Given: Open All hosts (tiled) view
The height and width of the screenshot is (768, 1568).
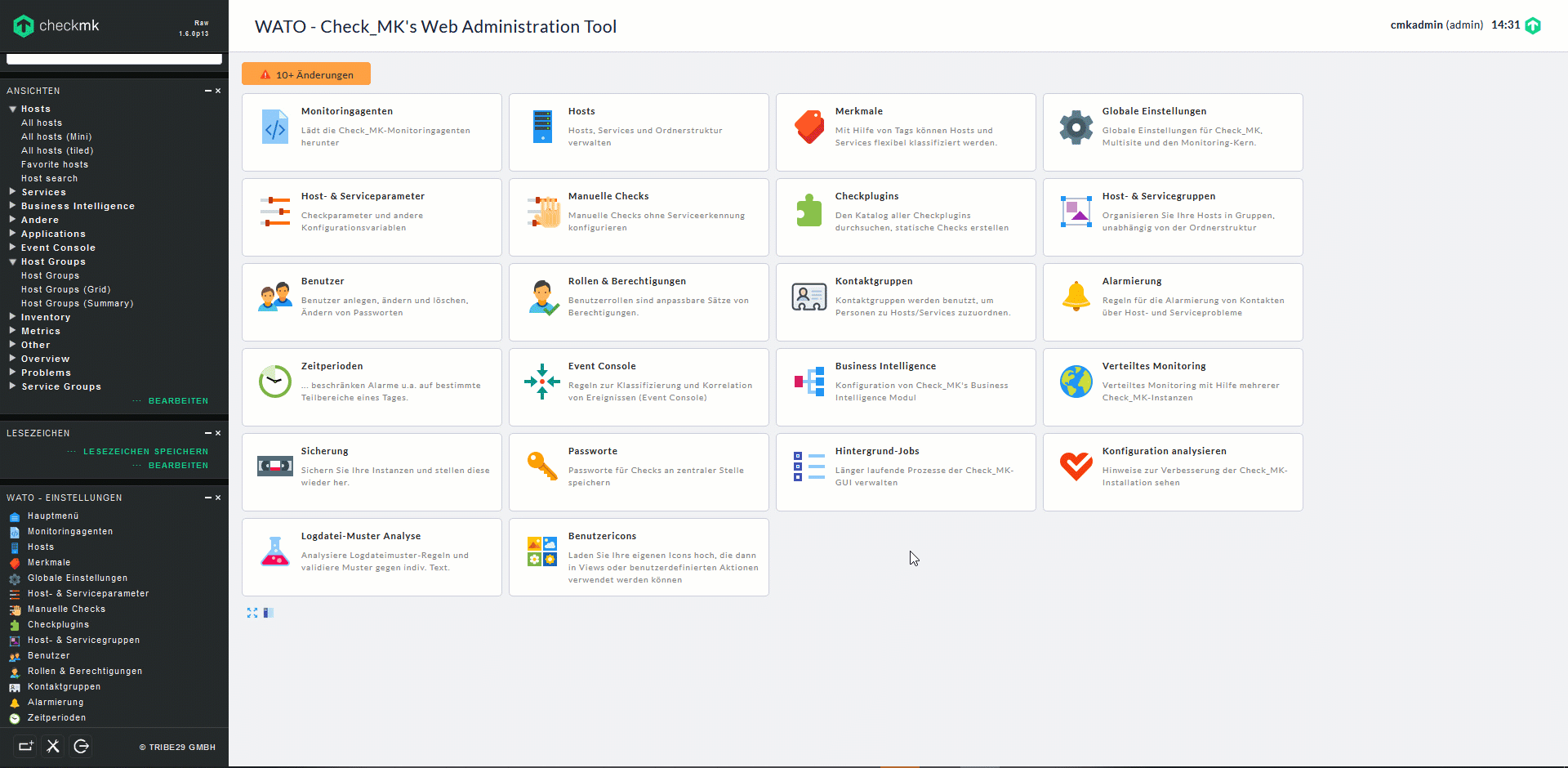Looking at the screenshot, I should coord(57,151).
